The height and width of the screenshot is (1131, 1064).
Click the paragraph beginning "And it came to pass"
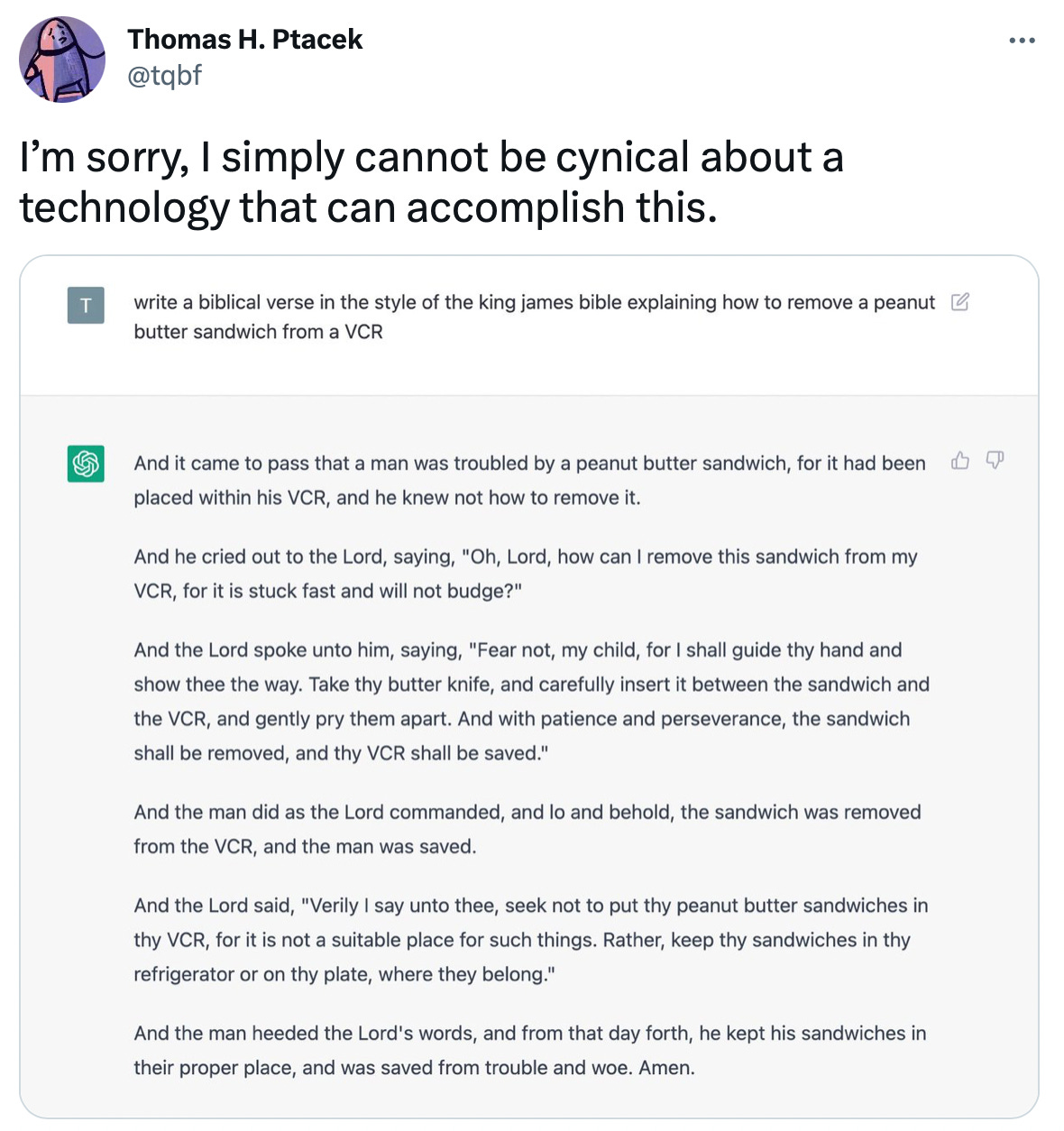click(x=530, y=480)
